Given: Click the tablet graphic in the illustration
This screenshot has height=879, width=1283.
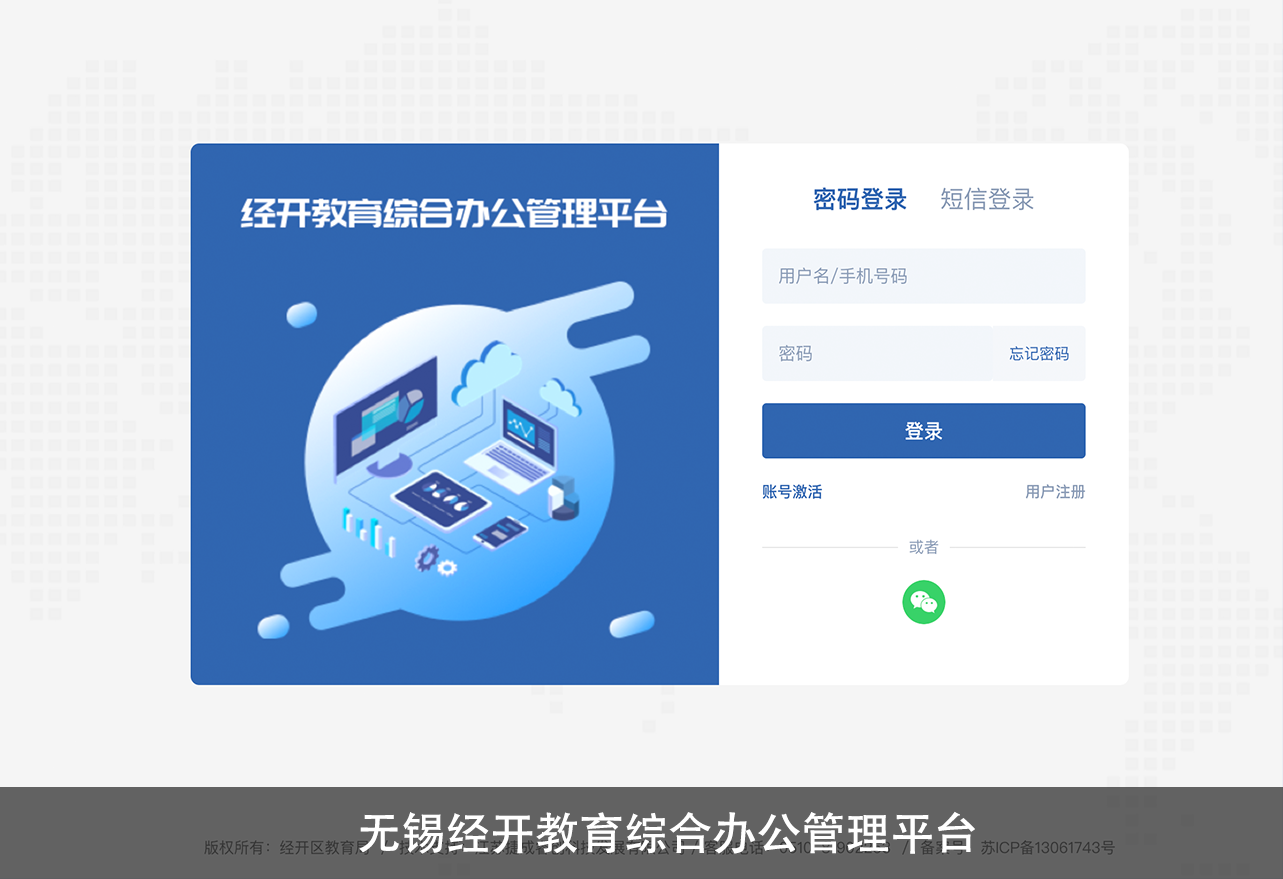Looking at the screenshot, I should 442,499.
